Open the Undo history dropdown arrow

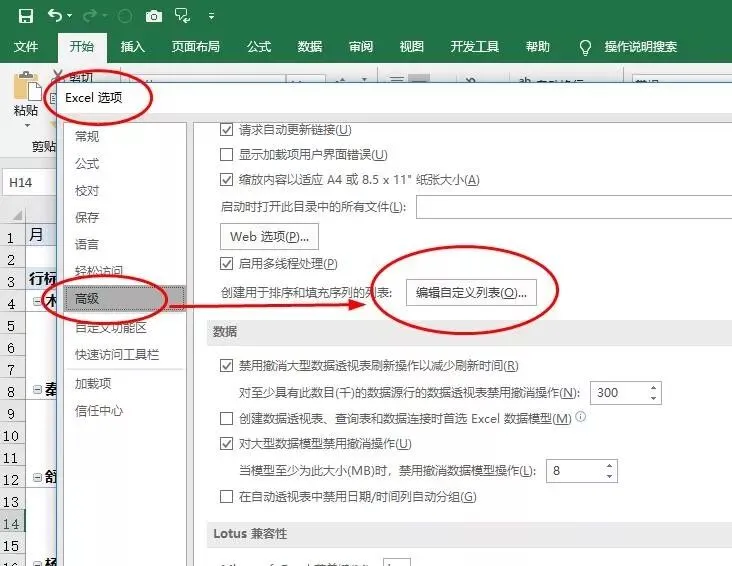click(70, 16)
